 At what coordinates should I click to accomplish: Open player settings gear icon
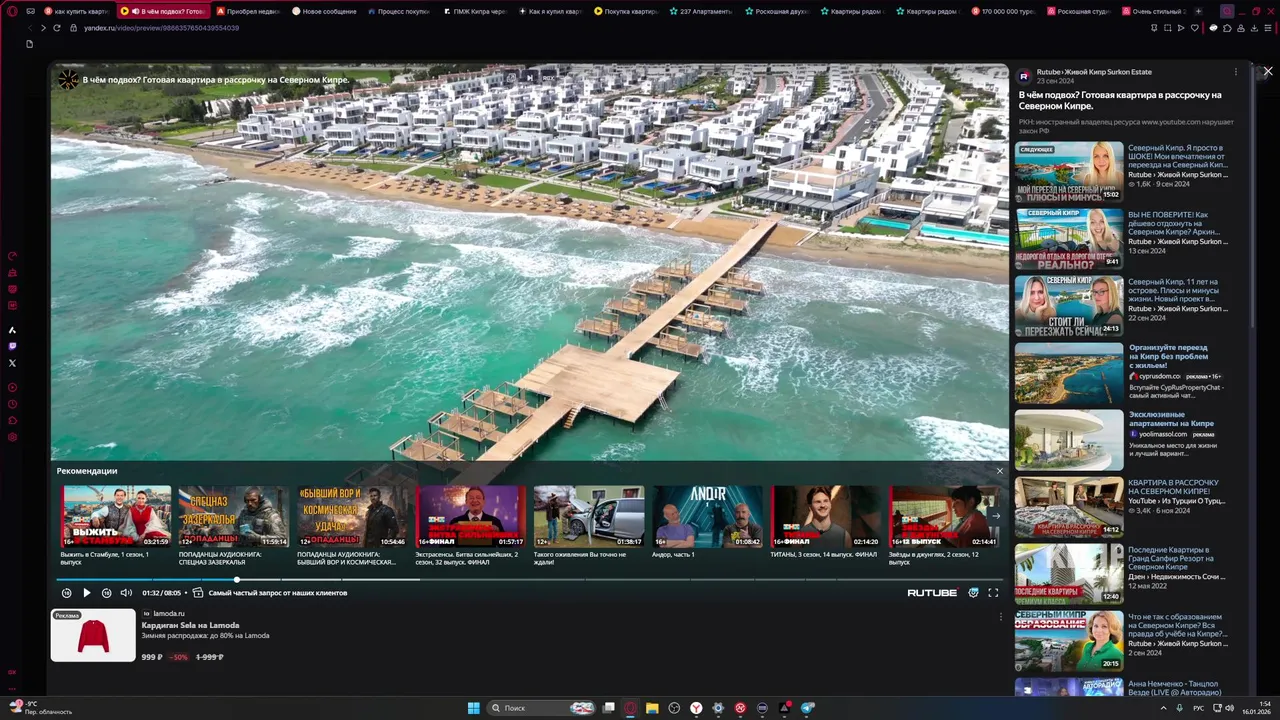point(973,593)
